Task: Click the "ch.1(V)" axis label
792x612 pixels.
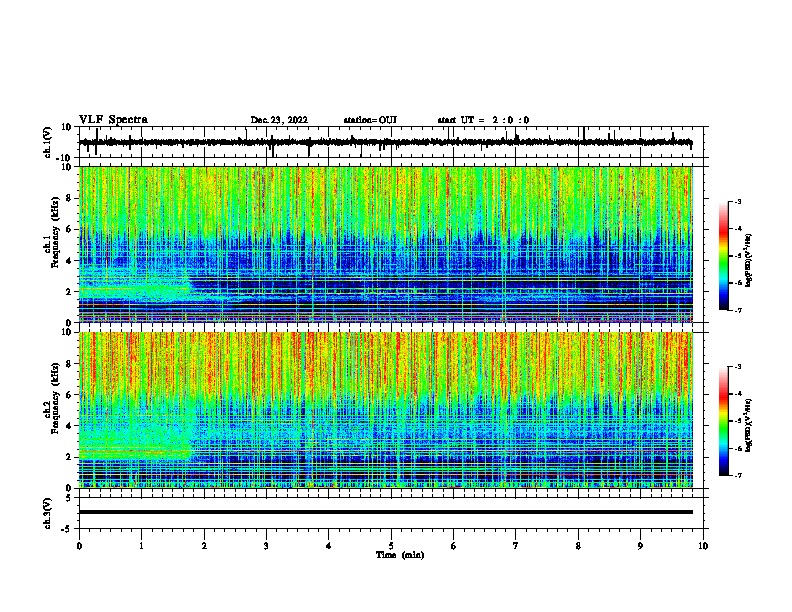Action: [48, 142]
